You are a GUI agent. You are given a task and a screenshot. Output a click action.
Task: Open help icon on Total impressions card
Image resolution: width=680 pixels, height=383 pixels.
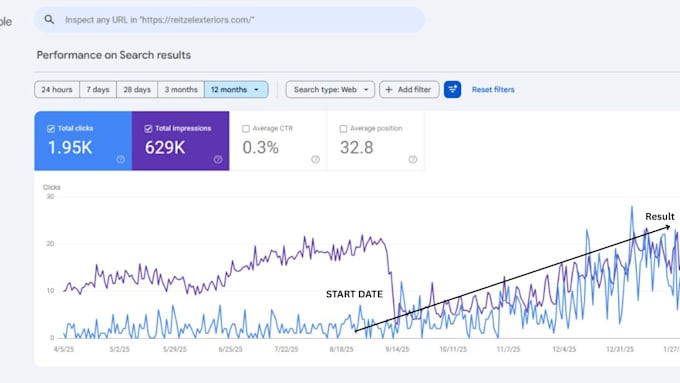(x=218, y=160)
